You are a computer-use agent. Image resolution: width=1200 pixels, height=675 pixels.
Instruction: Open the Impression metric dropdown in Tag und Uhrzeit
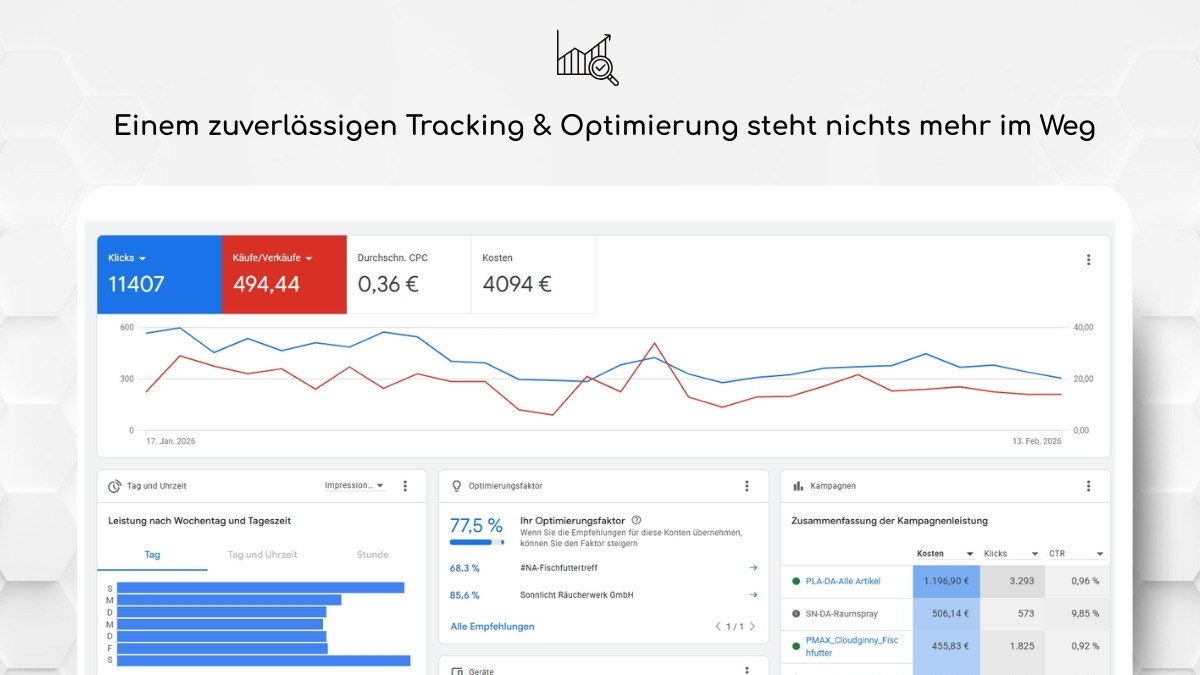354,486
